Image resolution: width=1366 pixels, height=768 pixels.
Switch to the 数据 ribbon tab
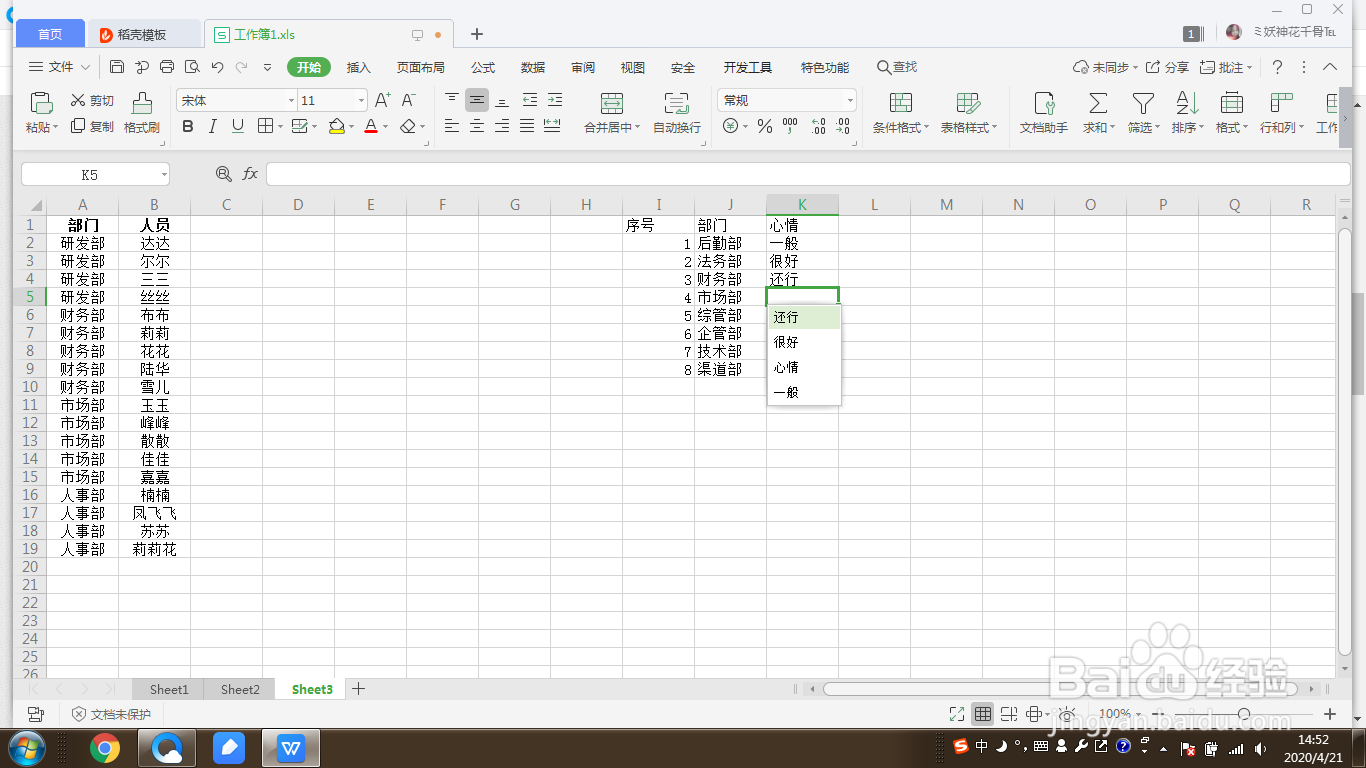click(533, 67)
